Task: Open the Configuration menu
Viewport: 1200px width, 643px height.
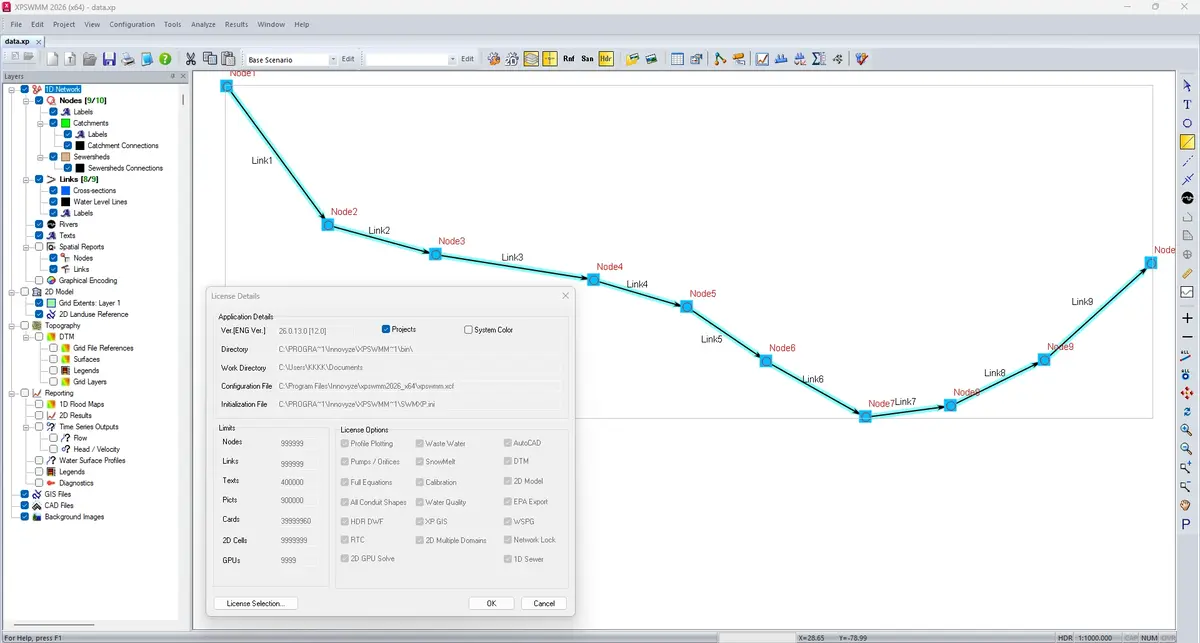Action: (x=132, y=24)
